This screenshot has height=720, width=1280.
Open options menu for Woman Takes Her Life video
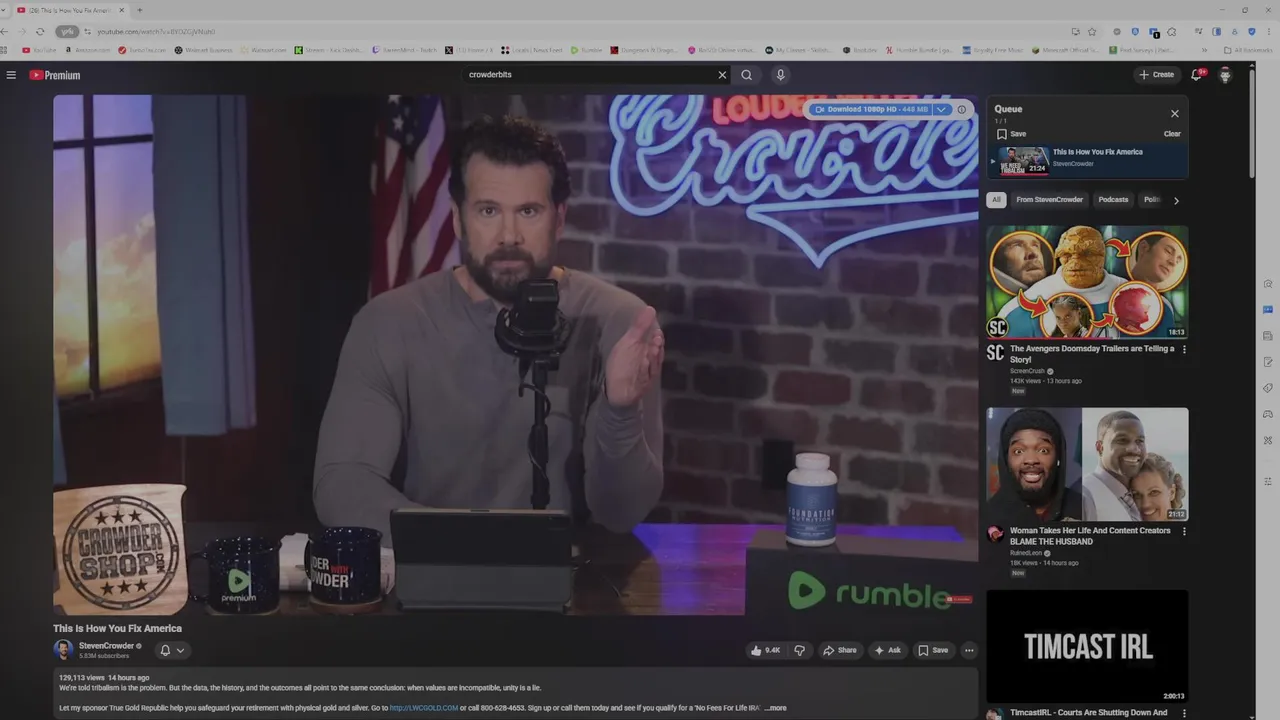click(x=1184, y=532)
